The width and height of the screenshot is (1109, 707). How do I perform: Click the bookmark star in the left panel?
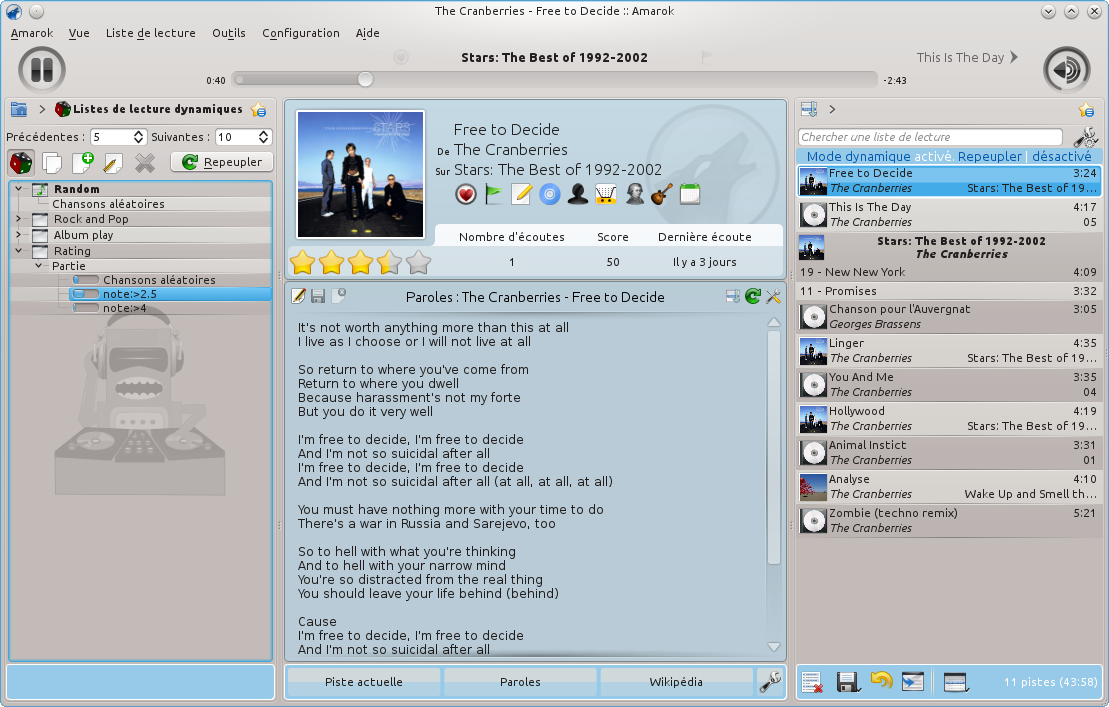(x=259, y=110)
